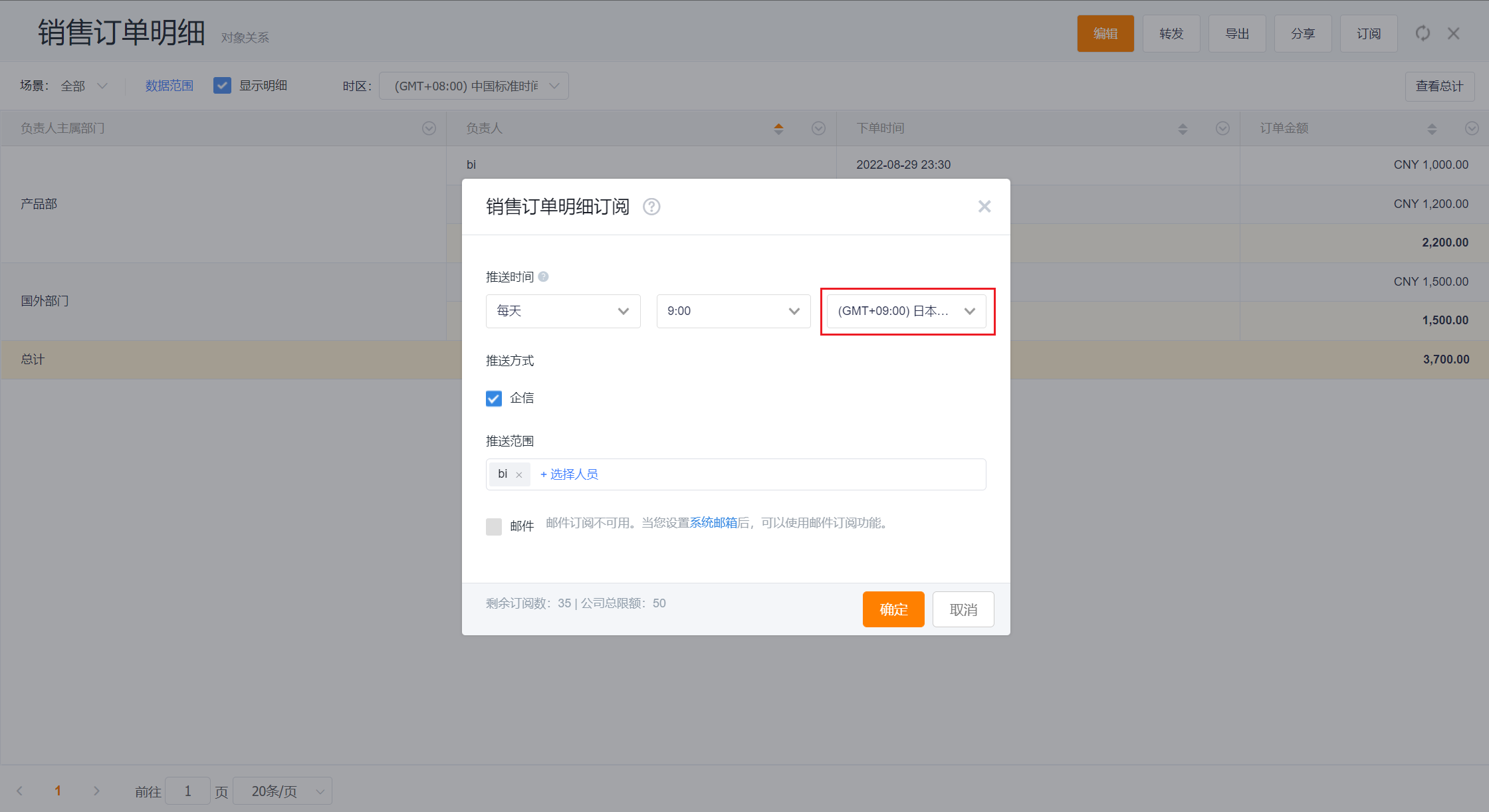Image resolution: width=1489 pixels, height=812 pixels.
Task: Click the 导出 button in the header
Action: pyautogui.click(x=1236, y=33)
